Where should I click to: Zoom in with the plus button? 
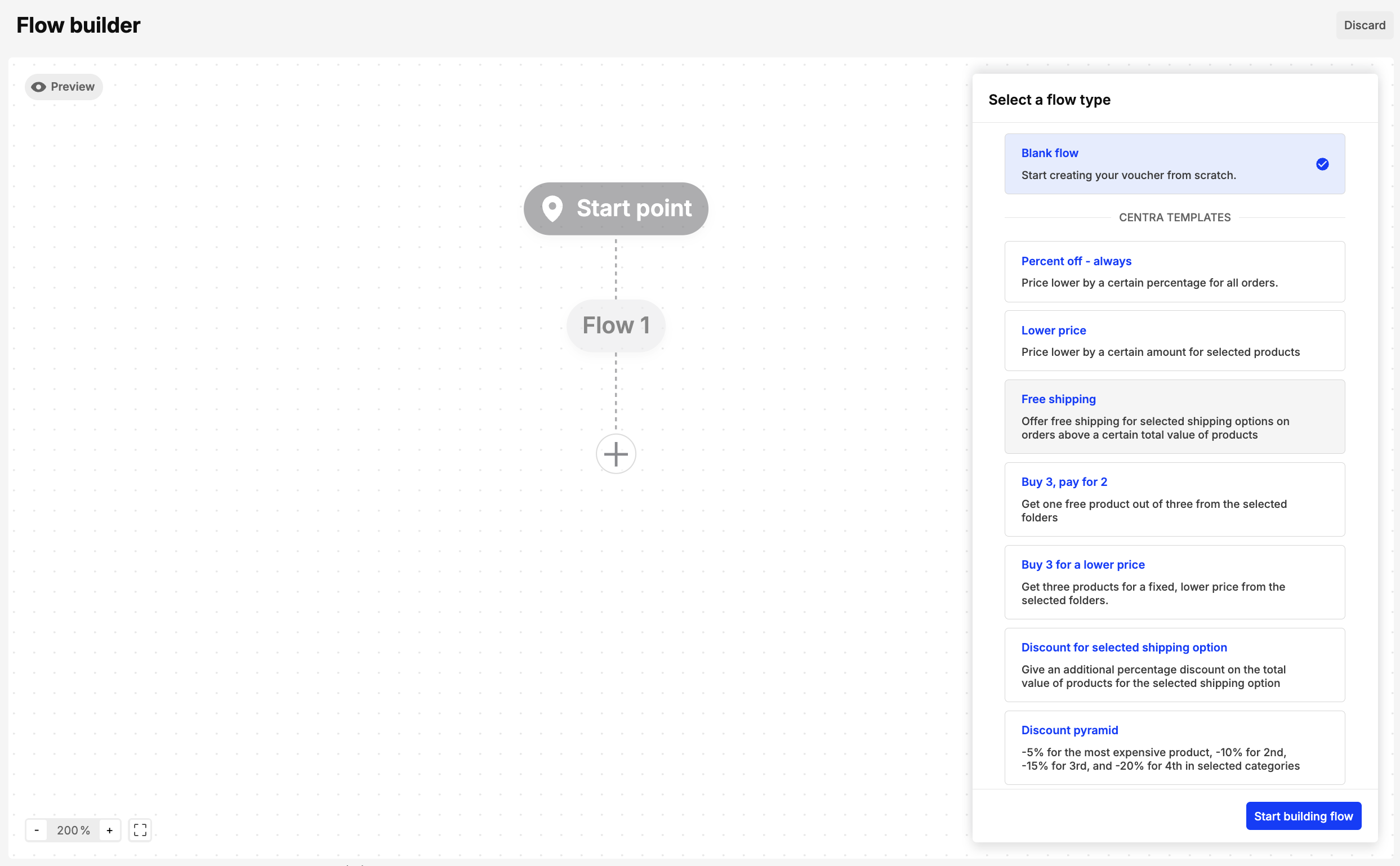pos(109,830)
